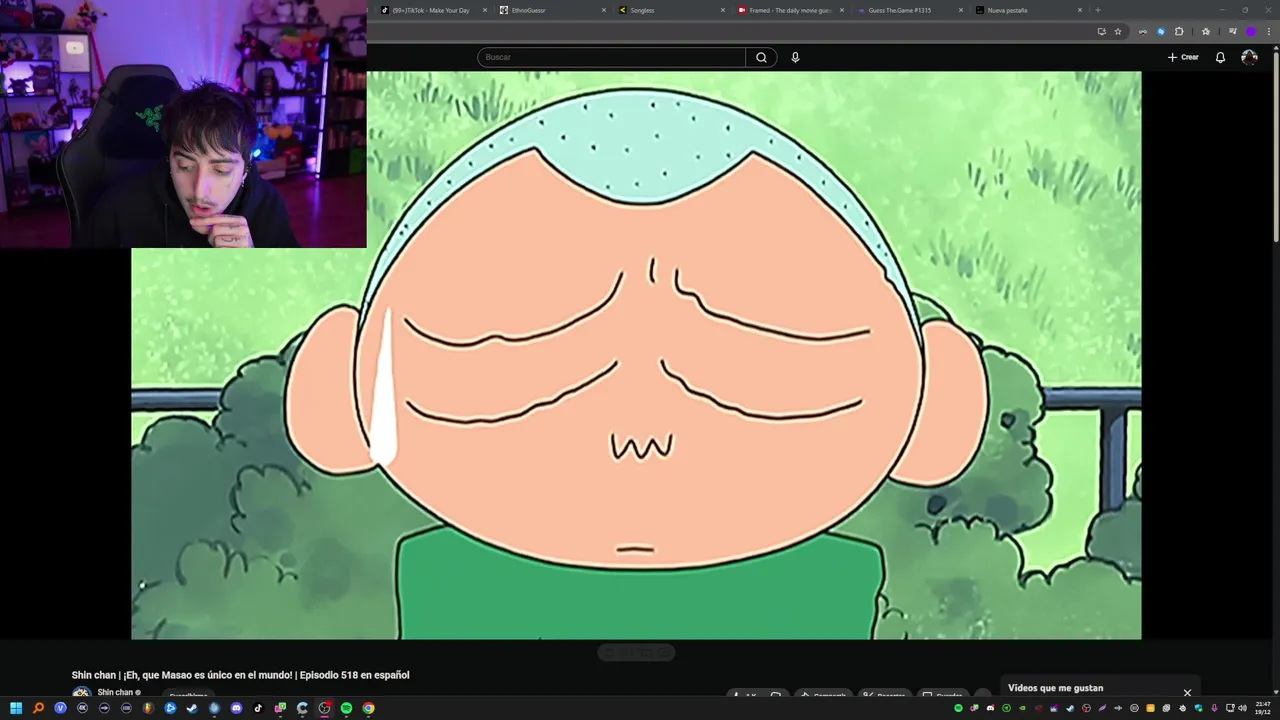Open YouTube notifications bell
Screen dimensions: 1280x720
pos(1220,57)
